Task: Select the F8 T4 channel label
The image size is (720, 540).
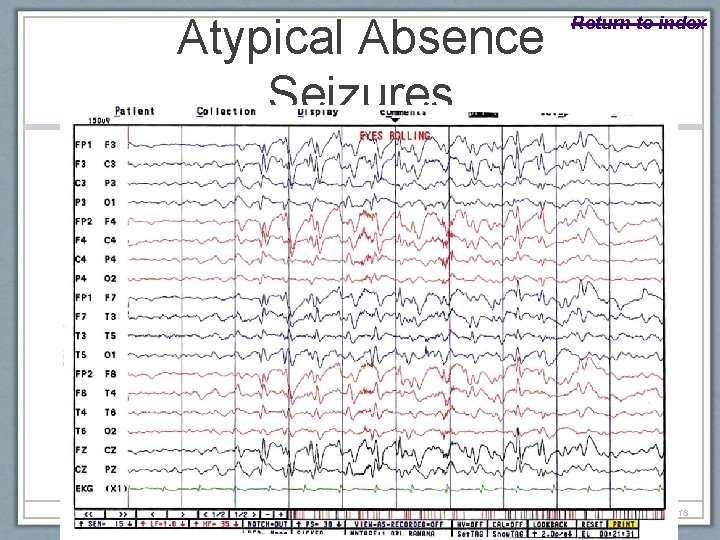Action: (96, 393)
